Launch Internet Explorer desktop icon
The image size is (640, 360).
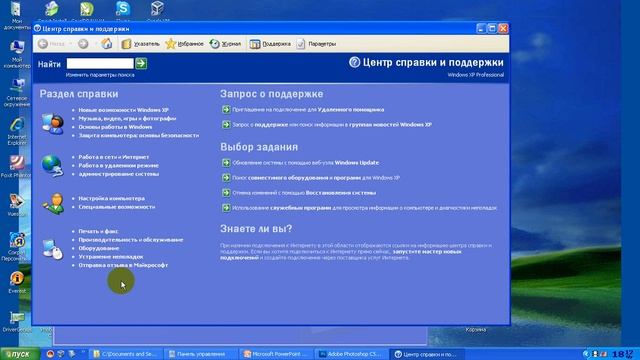[17, 131]
